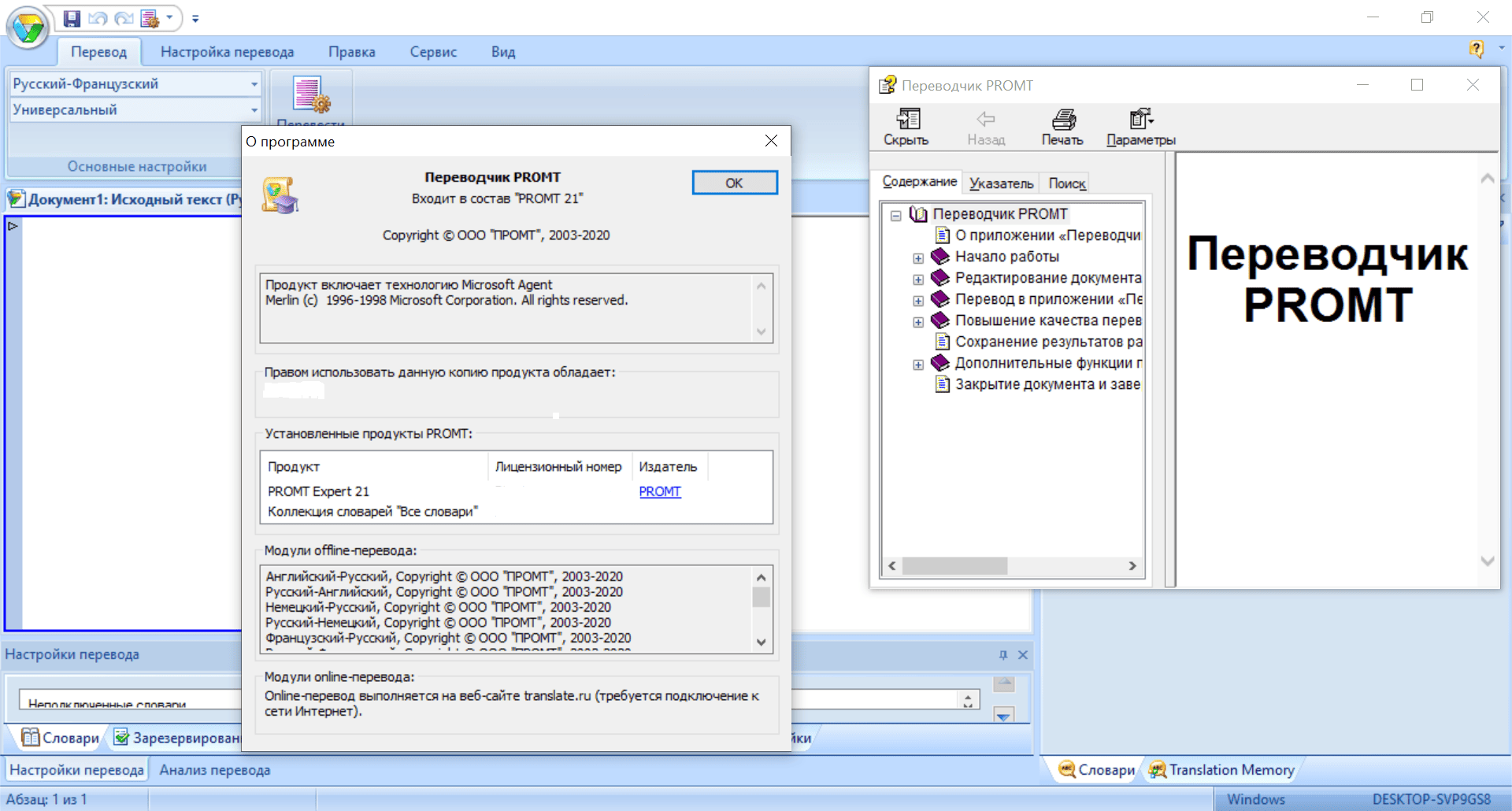The image size is (1512, 811).
Task: Switch to the Настройки перевода bottom tab
Action: tap(76, 770)
